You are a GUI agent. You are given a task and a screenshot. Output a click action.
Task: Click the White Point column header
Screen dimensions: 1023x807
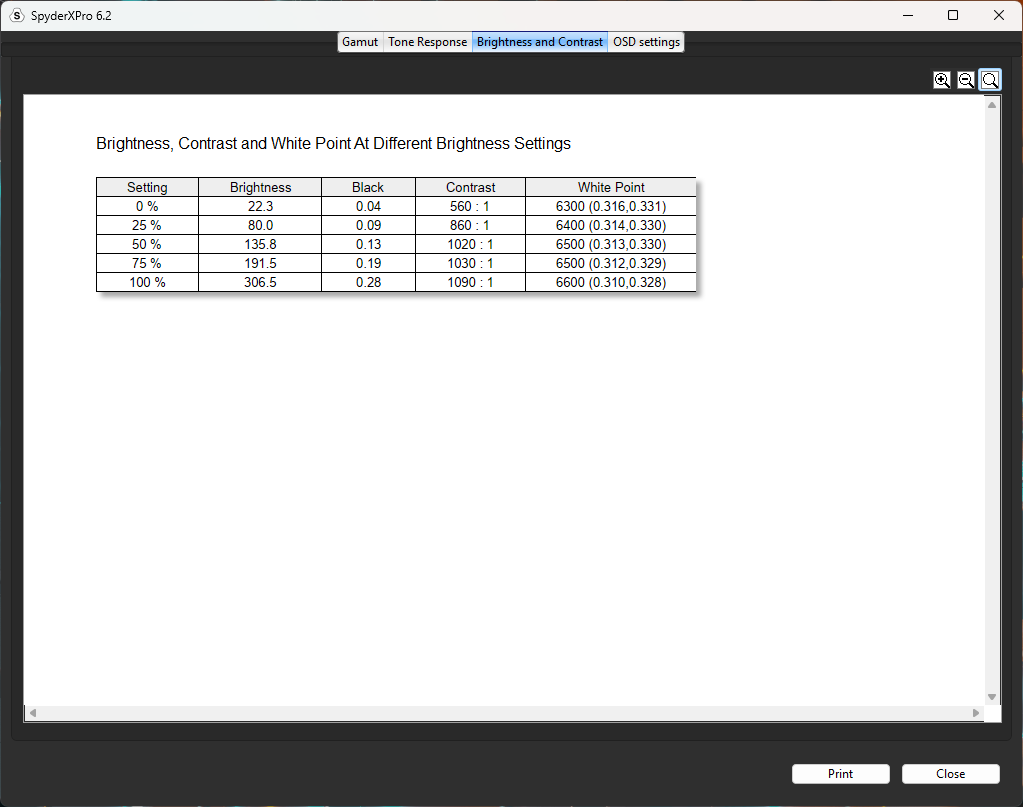click(x=611, y=187)
